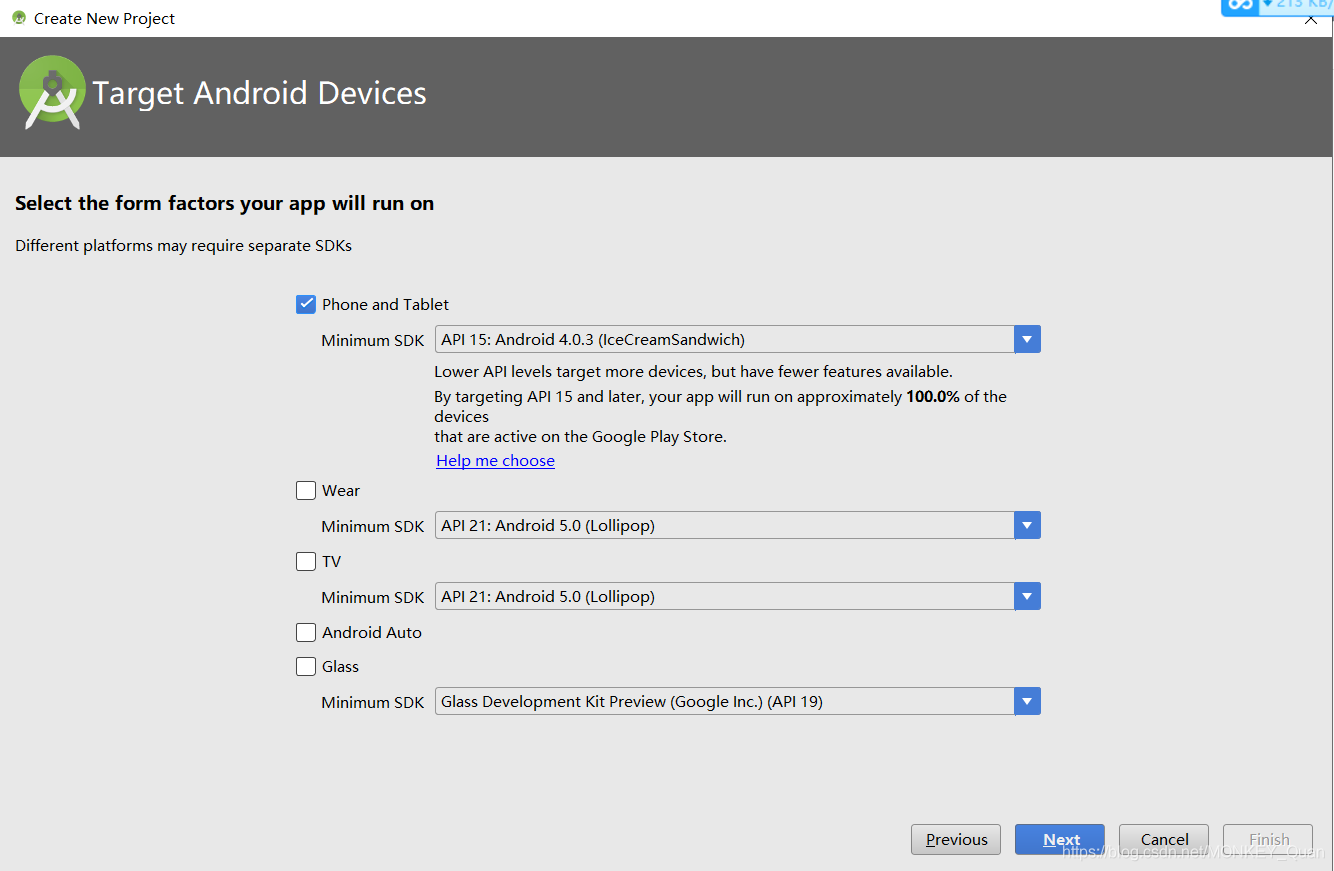Tick the Android Auto checkbox
Viewport: 1334px width, 871px height.
306,632
